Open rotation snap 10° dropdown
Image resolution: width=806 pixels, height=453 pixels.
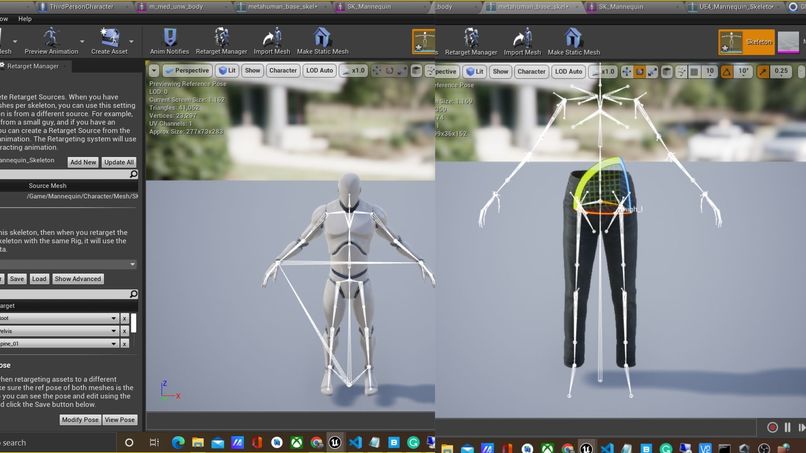743,72
